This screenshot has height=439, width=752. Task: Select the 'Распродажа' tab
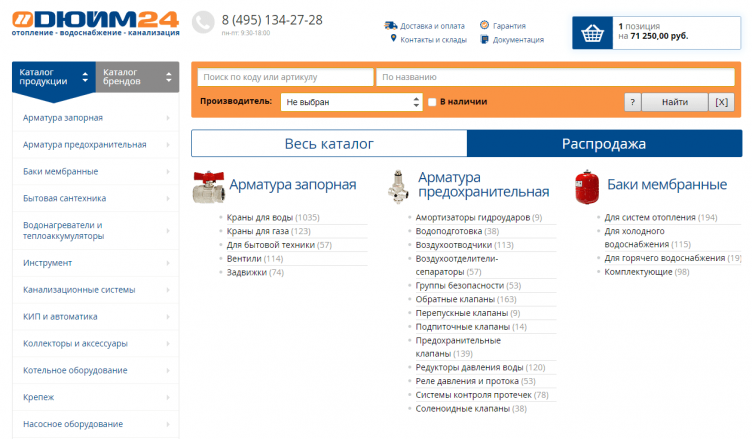coord(604,143)
